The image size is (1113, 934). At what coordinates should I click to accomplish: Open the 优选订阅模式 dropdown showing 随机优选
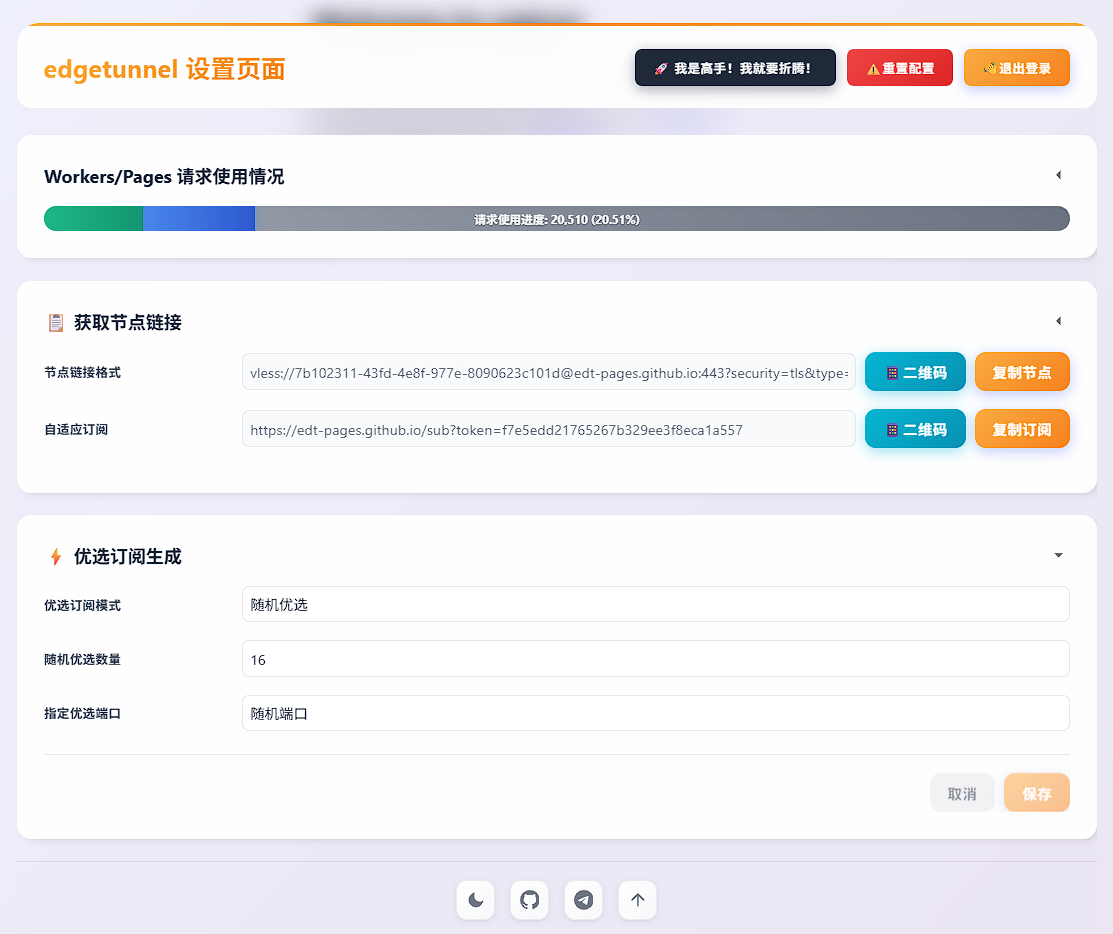[655, 603]
